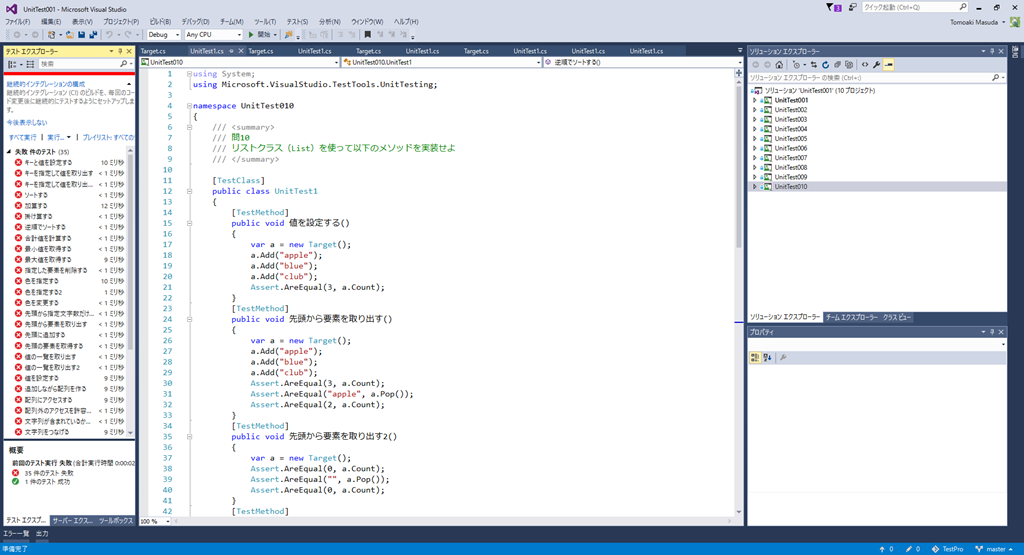This screenshot has height=555, width=1024.
Task: Open the テスト(S) menu
Action: tap(297, 21)
